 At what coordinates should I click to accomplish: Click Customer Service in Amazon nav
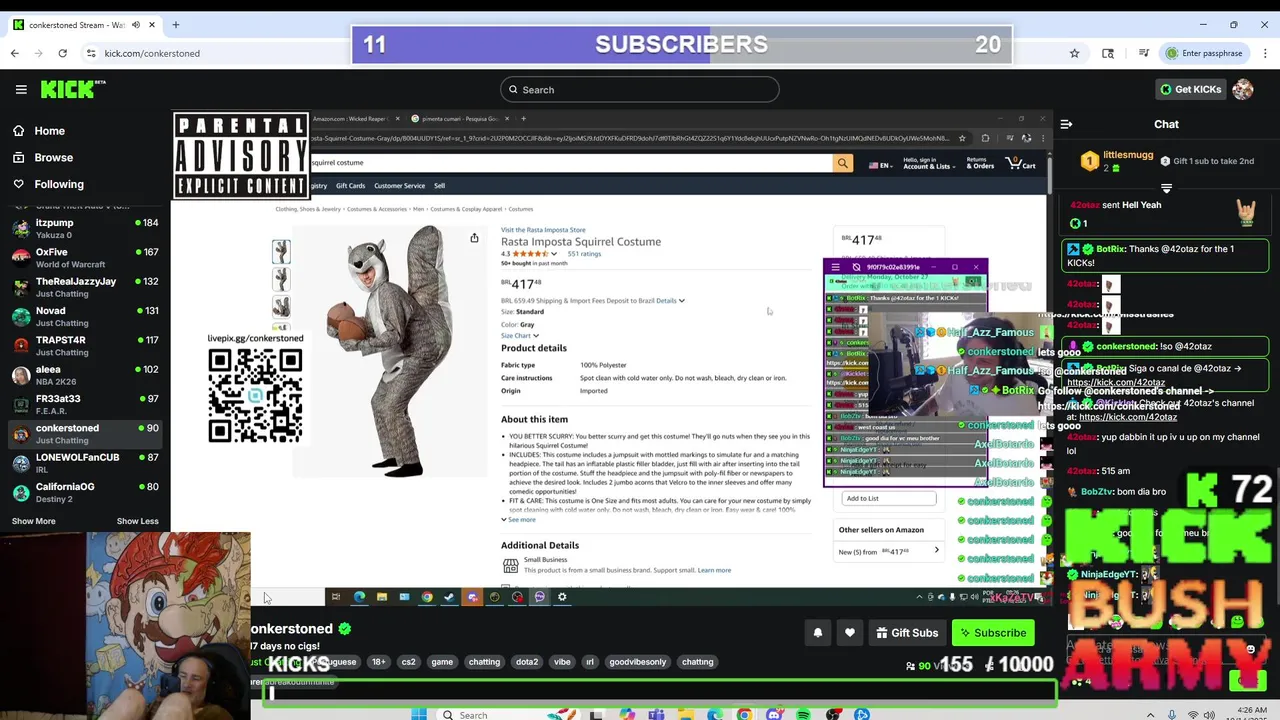point(399,186)
